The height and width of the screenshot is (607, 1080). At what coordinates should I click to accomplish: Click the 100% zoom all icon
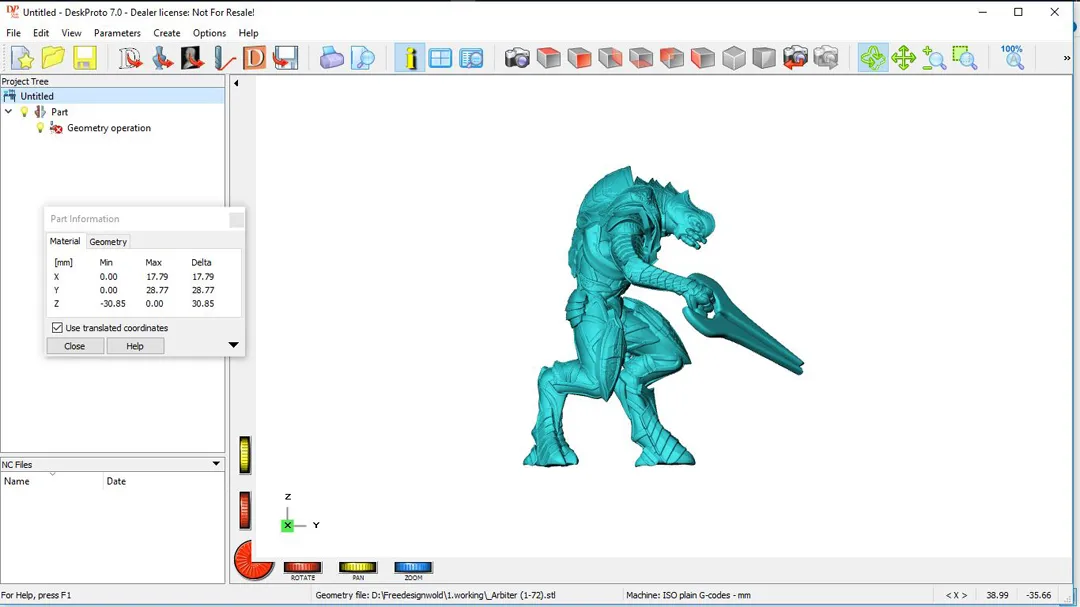(x=1012, y=58)
